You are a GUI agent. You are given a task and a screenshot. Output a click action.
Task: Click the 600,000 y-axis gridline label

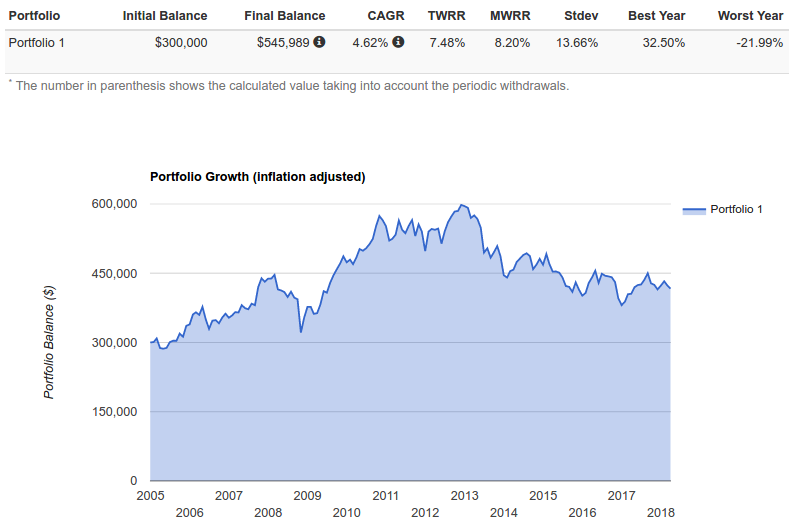(x=114, y=204)
